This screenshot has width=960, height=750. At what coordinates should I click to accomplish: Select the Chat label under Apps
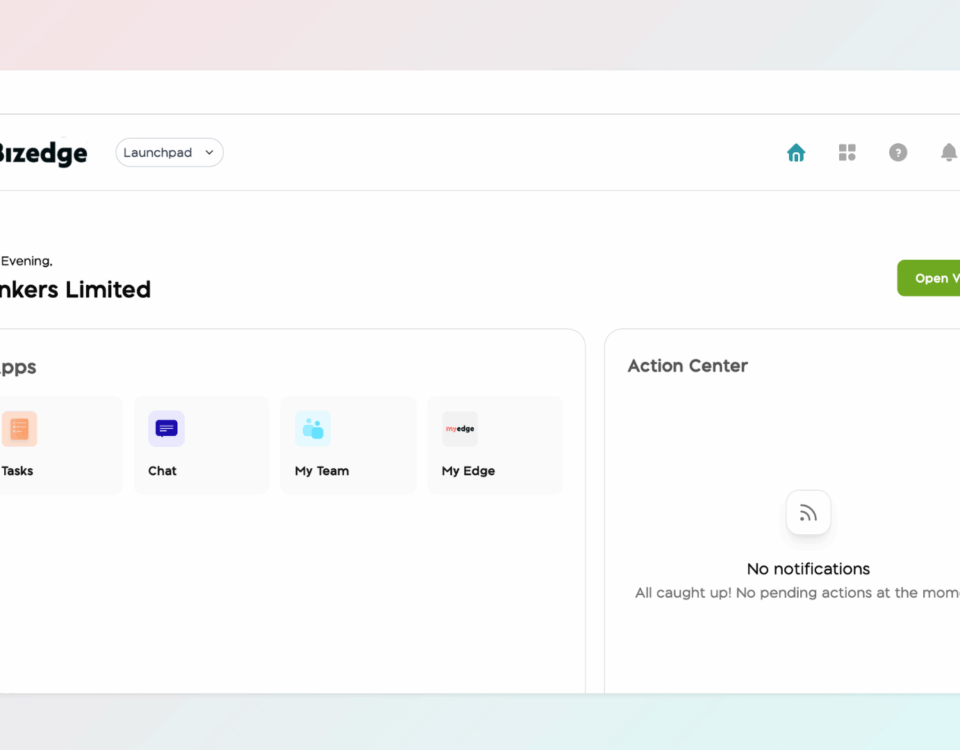162,471
